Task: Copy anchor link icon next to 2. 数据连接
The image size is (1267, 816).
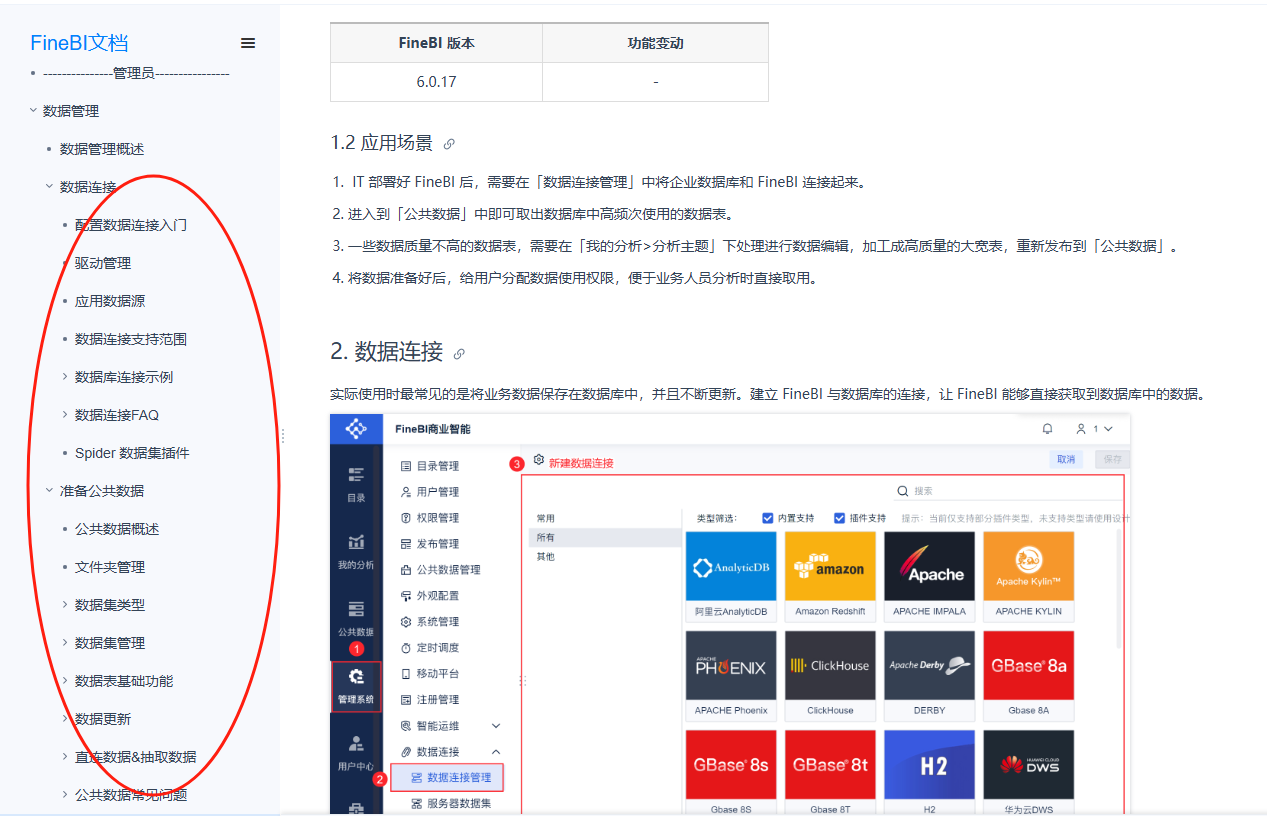Action: click(459, 353)
